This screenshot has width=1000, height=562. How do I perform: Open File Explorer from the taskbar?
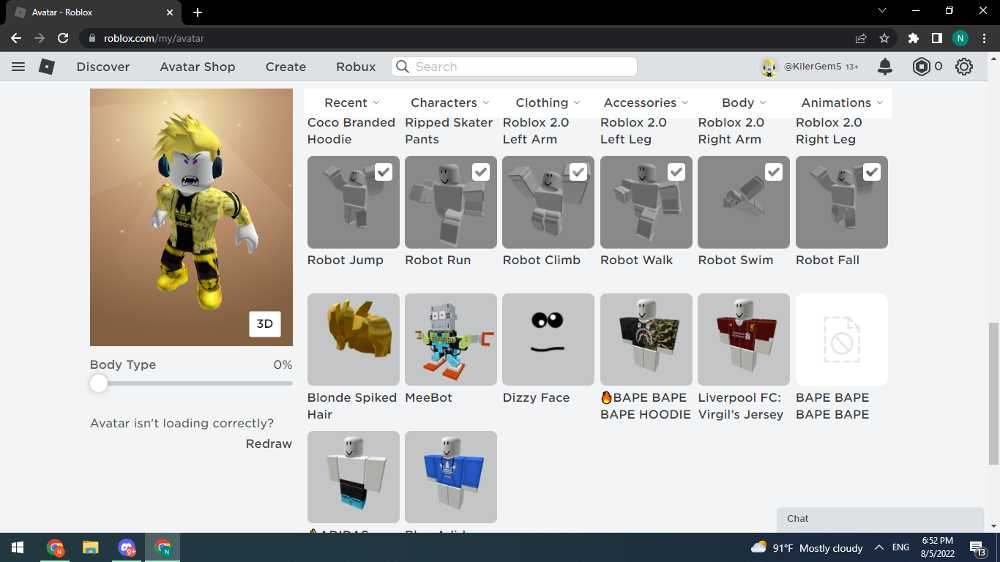tap(91, 548)
